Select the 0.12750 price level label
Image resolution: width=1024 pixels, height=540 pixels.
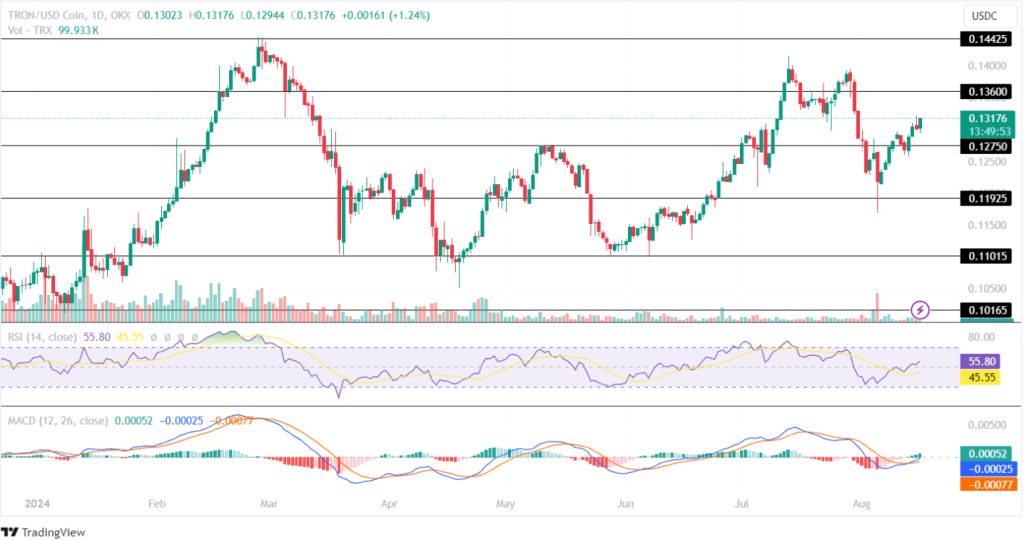click(x=985, y=146)
